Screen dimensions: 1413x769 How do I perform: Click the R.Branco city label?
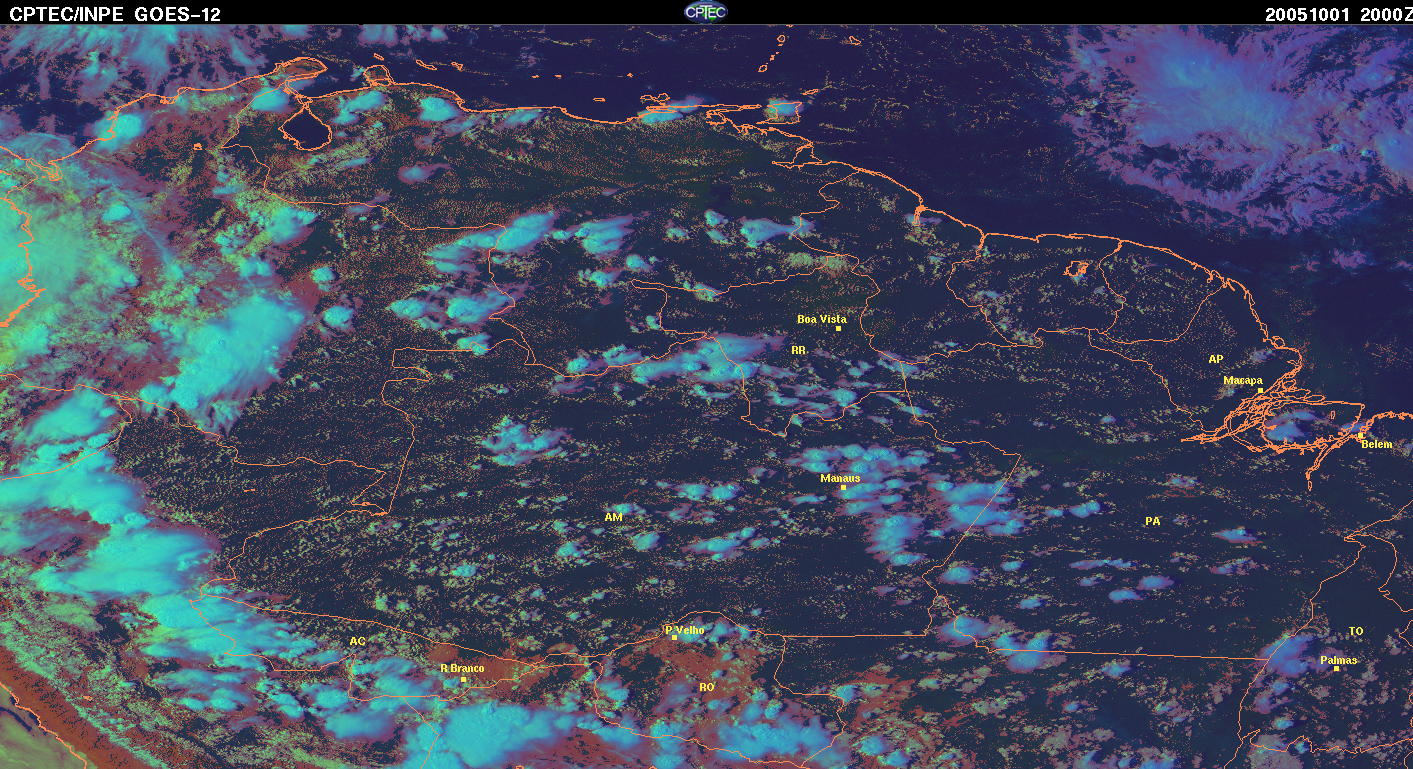click(x=462, y=668)
